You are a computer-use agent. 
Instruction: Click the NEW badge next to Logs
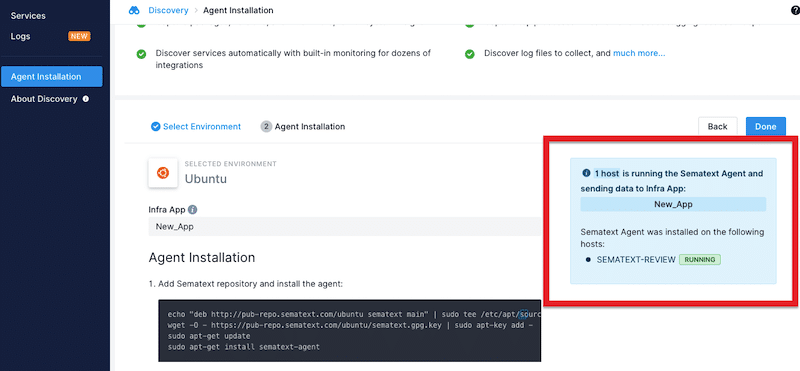79,36
